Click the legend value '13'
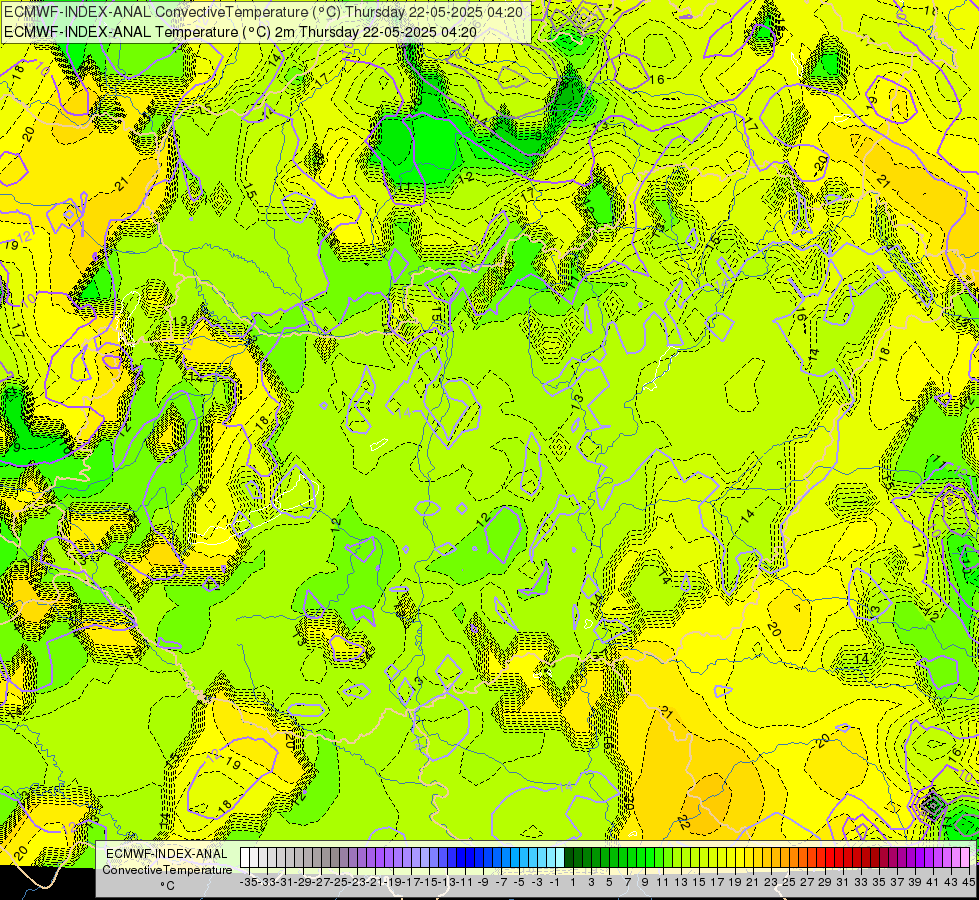Viewport: 979px width, 900px height. point(681,883)
